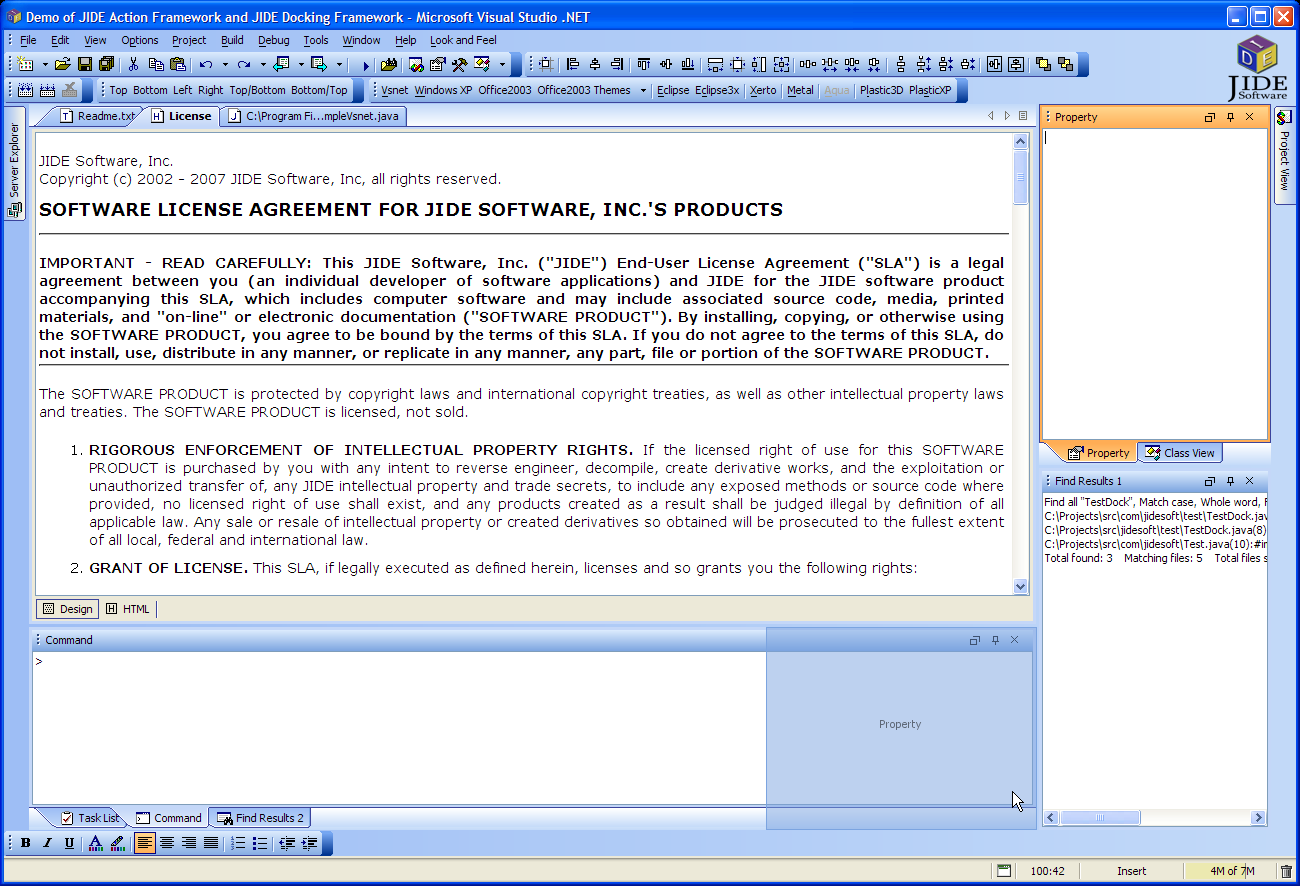Click the Toolbox hammer icon
Image resolution: width=1300 pixels, height=886 pixels.
point(459,64)
